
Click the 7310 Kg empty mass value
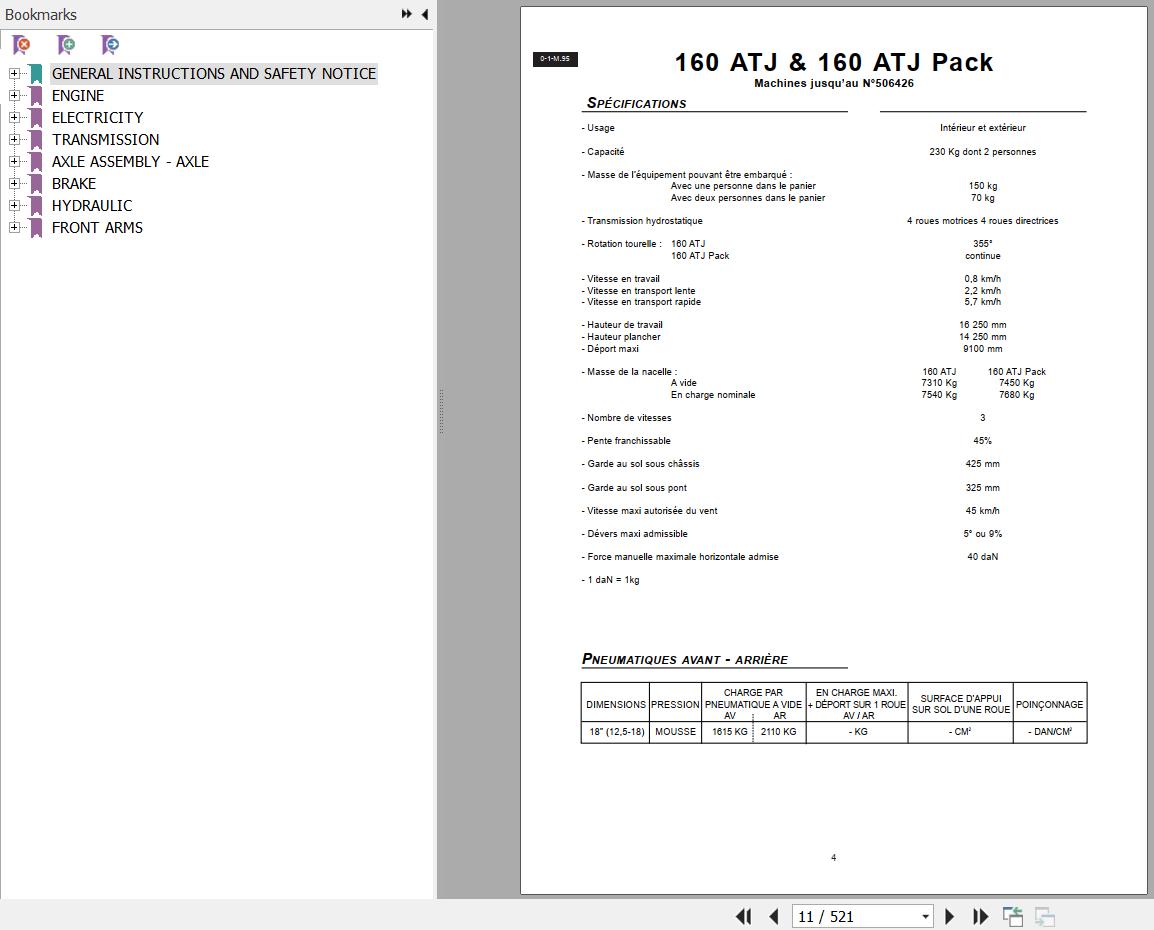click(x=939, y=383)
